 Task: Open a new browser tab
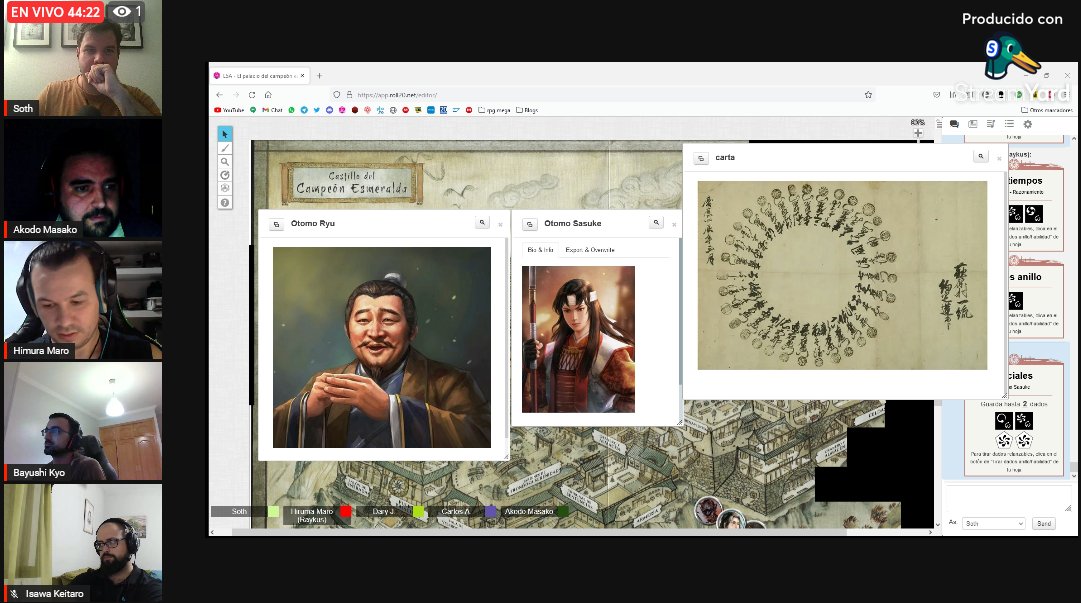[x=319, y=76]
